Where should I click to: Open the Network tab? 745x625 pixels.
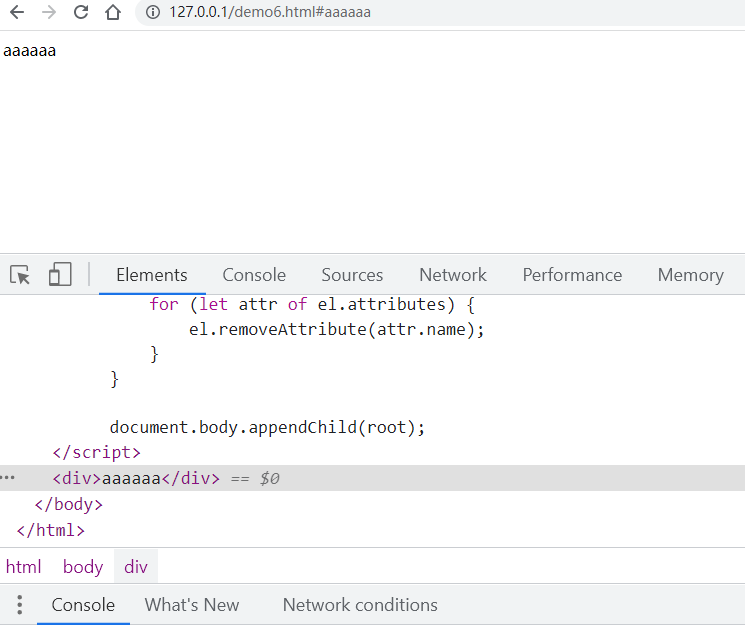(453, 275)
